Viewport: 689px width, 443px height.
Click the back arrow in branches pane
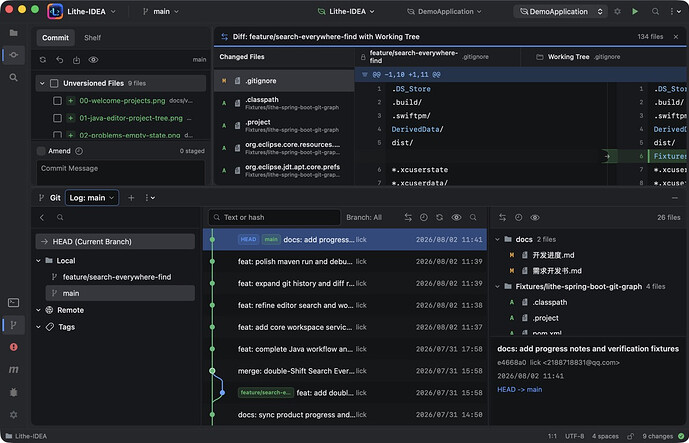42,217
